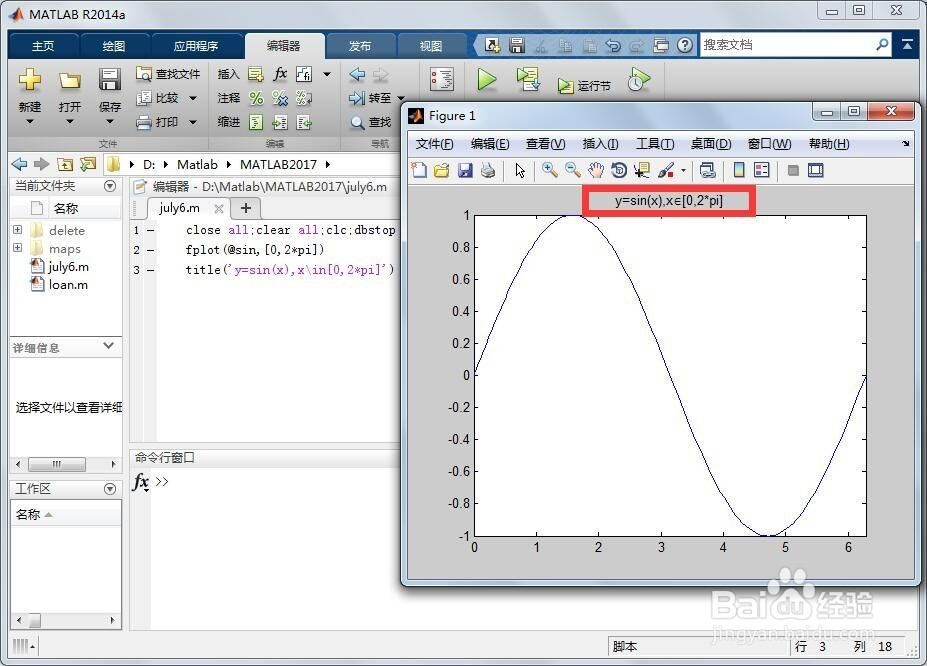The width and height of the screenshot is (927, 666).
Task: Click Run Section (运行节)
Action: tap(584, 86)
